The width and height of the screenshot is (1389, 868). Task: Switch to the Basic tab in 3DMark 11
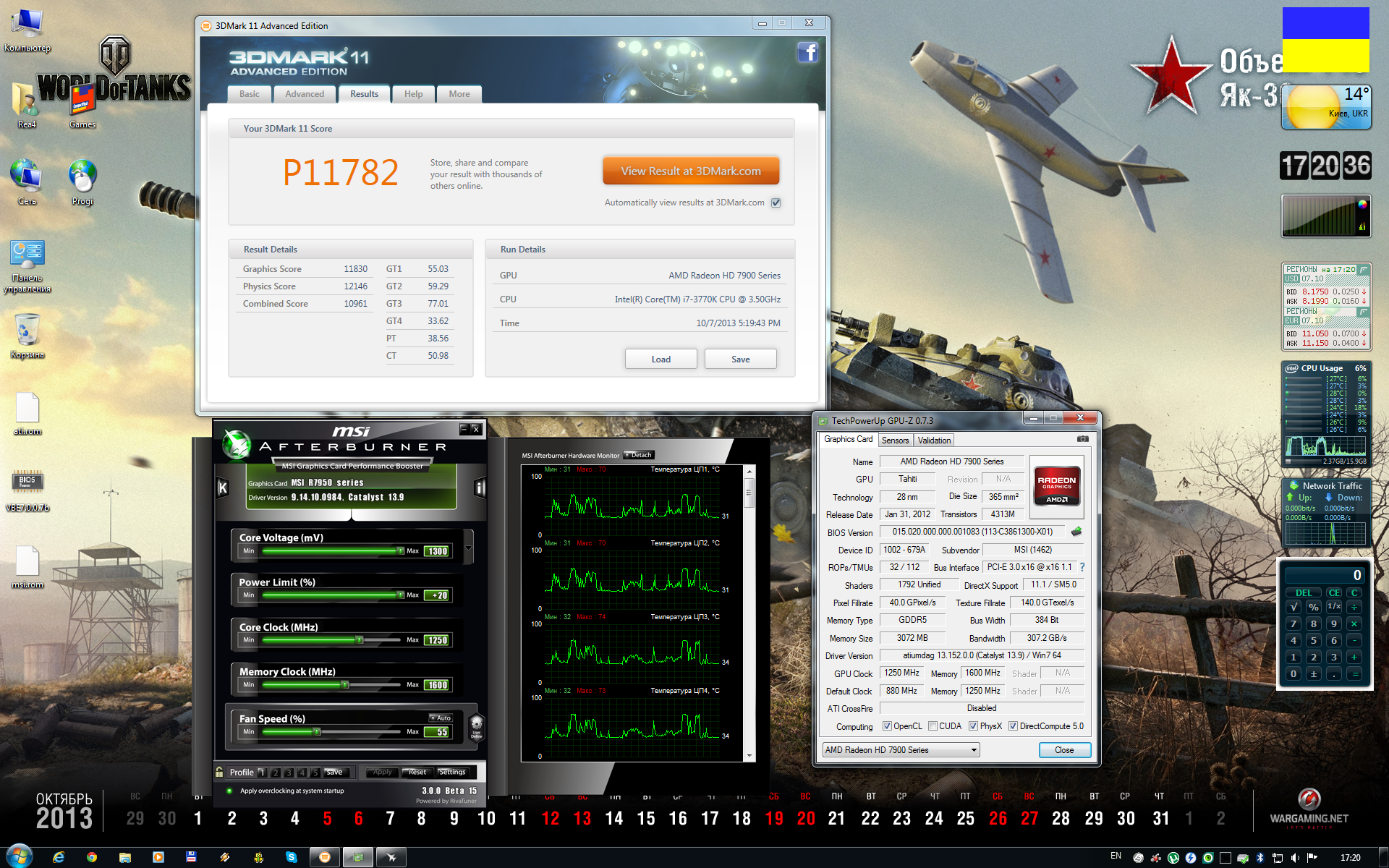(x=250, y=94)
